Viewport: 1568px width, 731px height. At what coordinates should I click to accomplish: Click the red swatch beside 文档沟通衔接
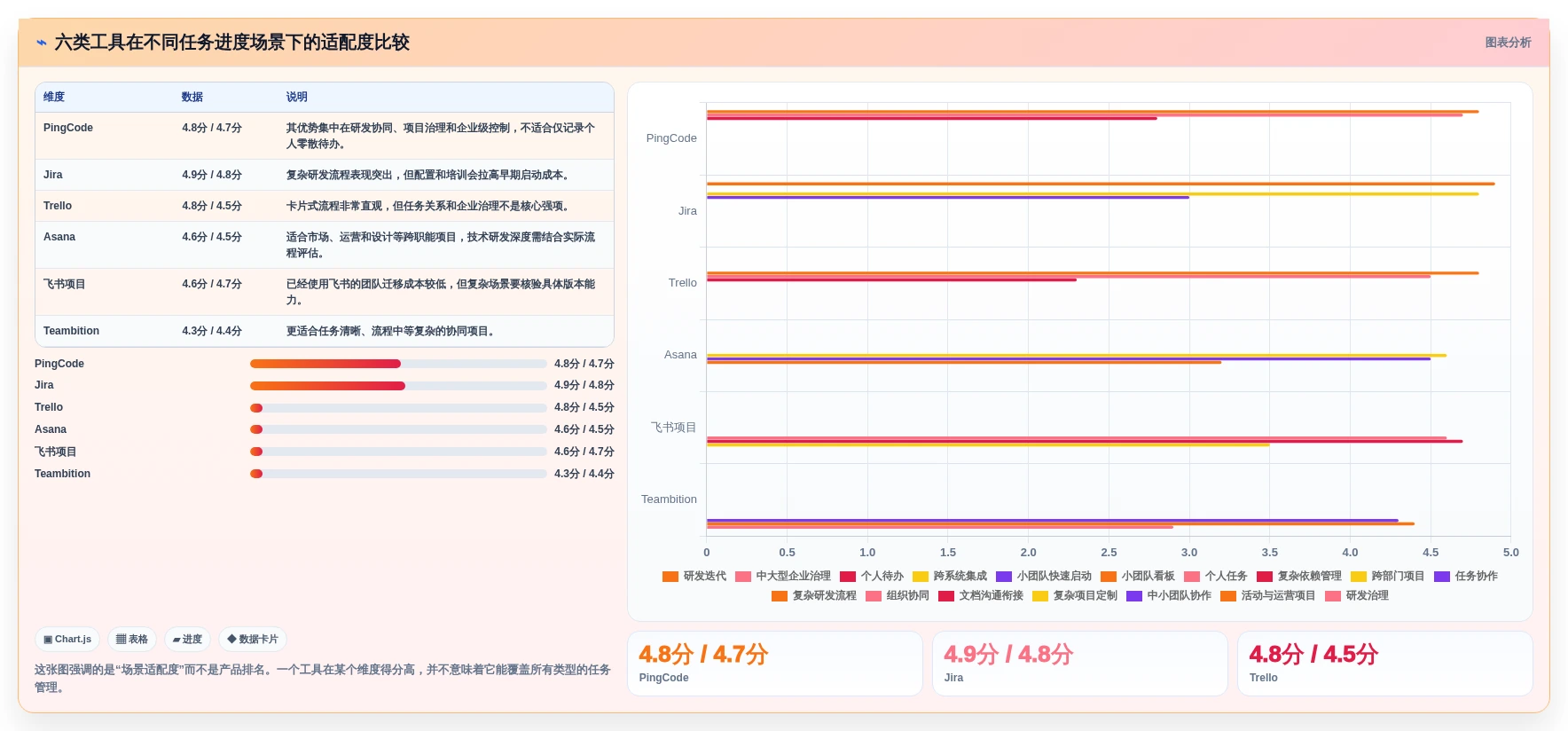[x=946, y=596]
